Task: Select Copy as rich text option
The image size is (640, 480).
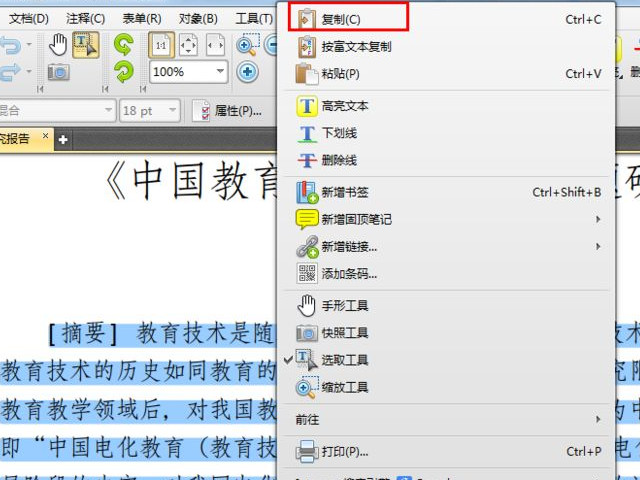Action: click(448, 47)
